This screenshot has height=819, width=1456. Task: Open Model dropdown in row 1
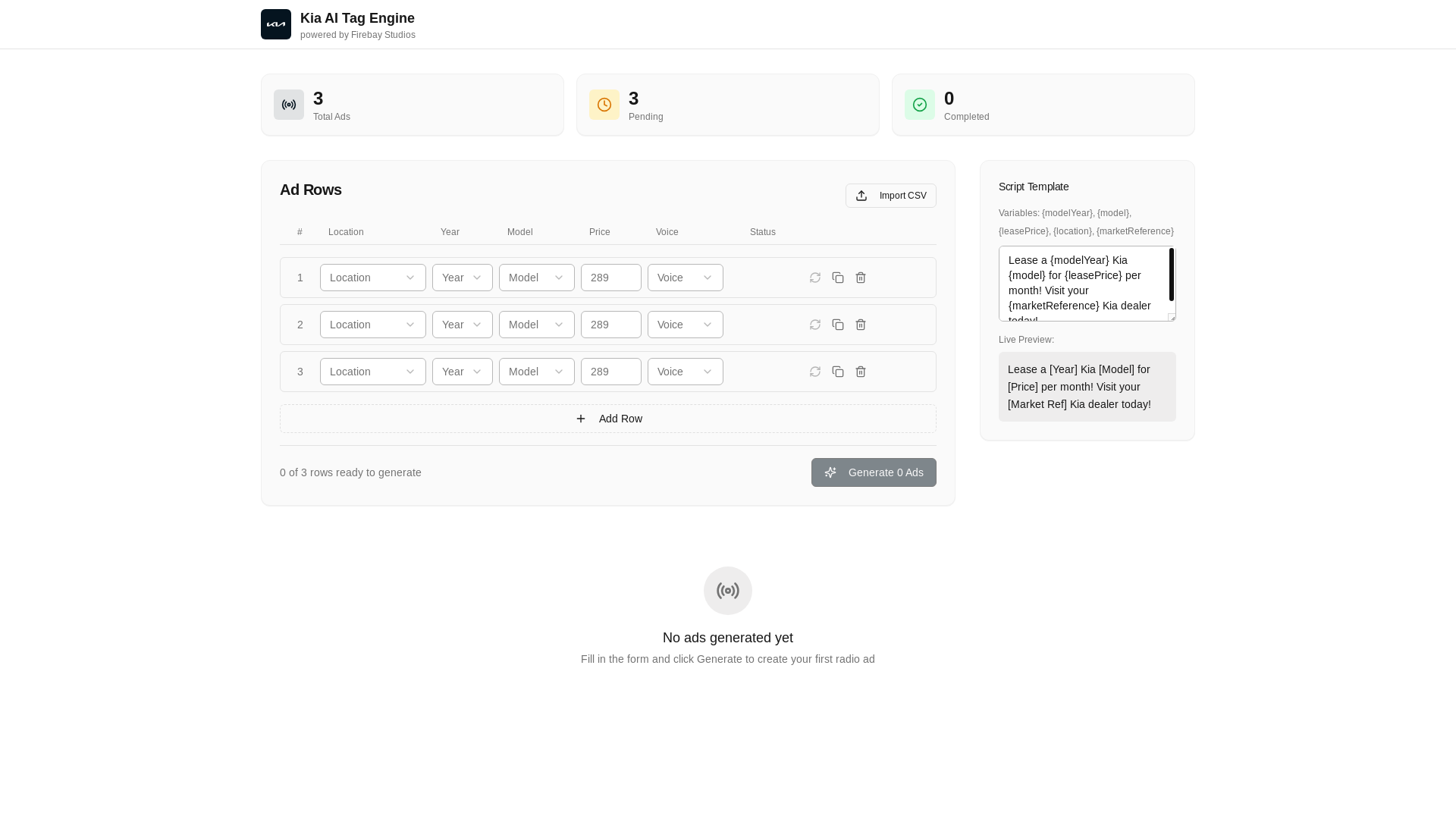click(x=537, y=278)
